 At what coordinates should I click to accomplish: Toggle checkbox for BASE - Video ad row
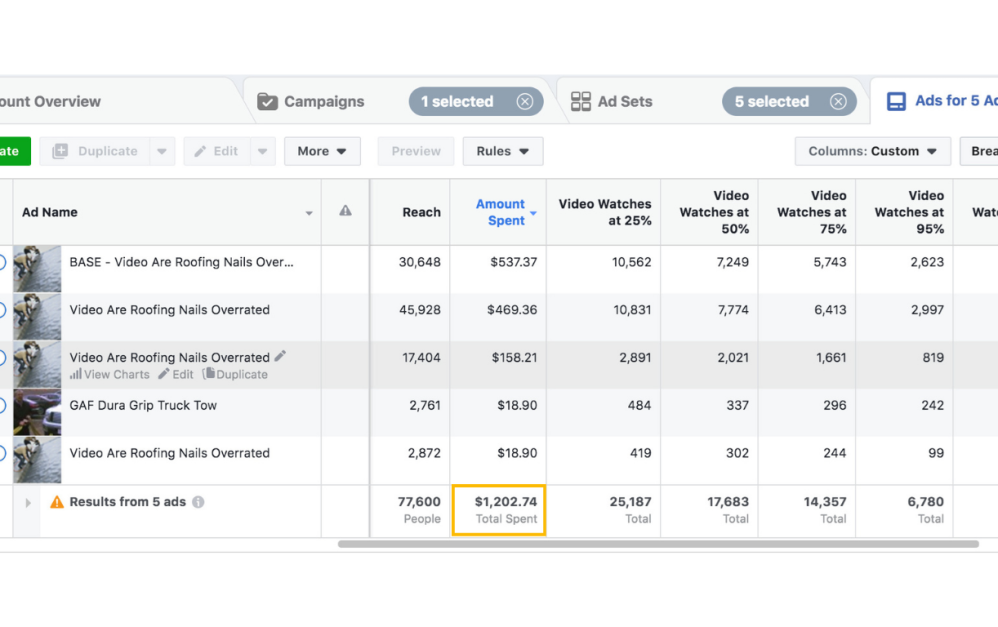(2, 262)
